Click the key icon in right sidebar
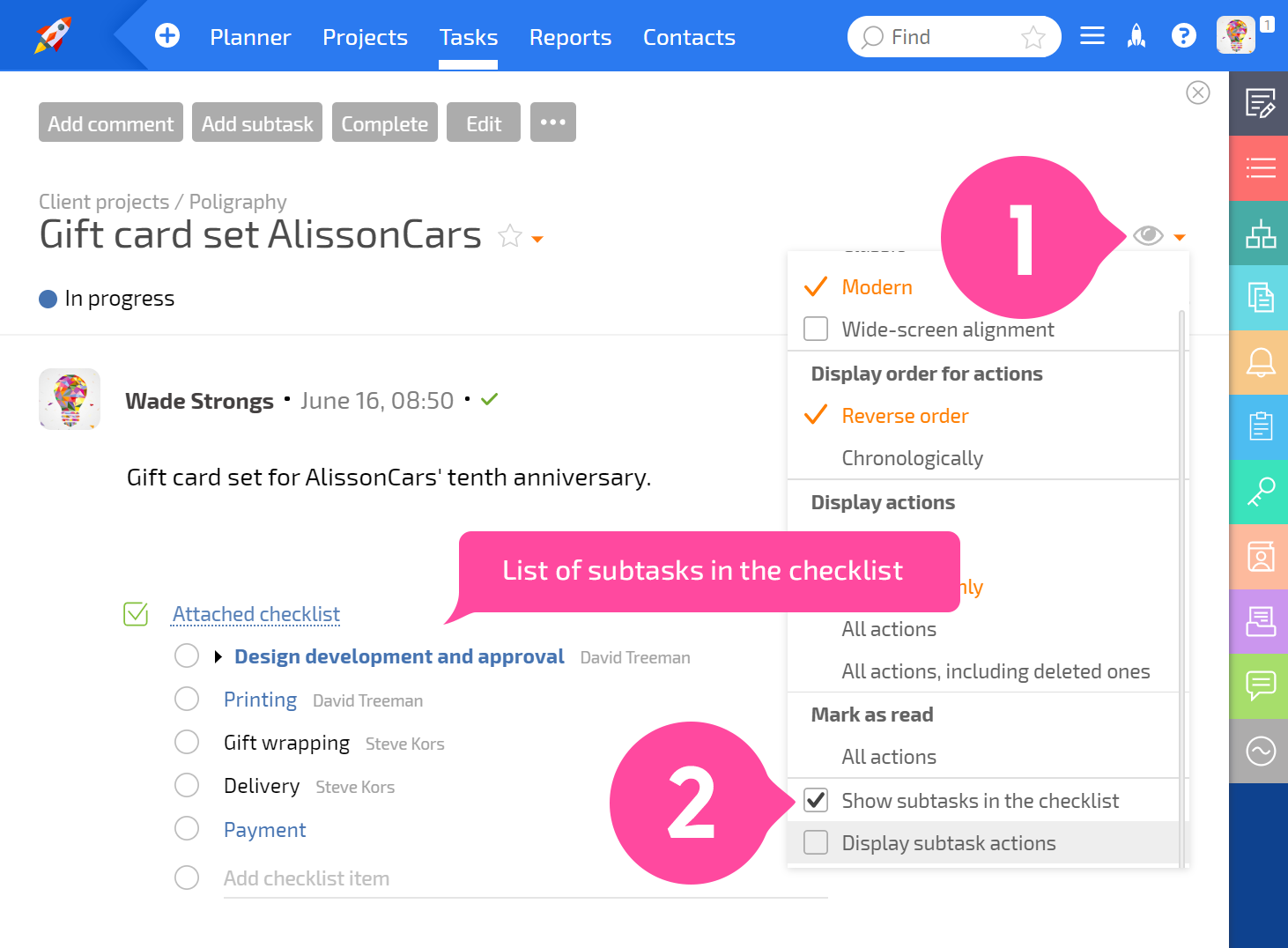Viewport: 1288px width, 948px height. pos(1259,492)
